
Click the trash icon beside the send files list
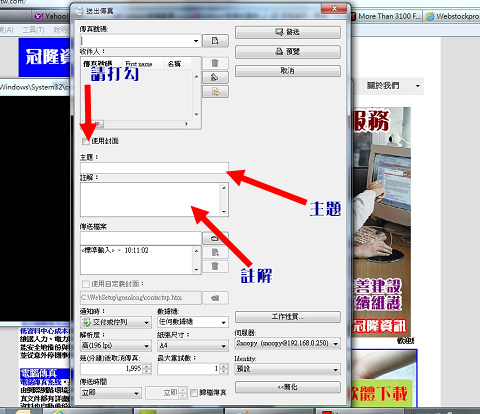coord(215,266)
